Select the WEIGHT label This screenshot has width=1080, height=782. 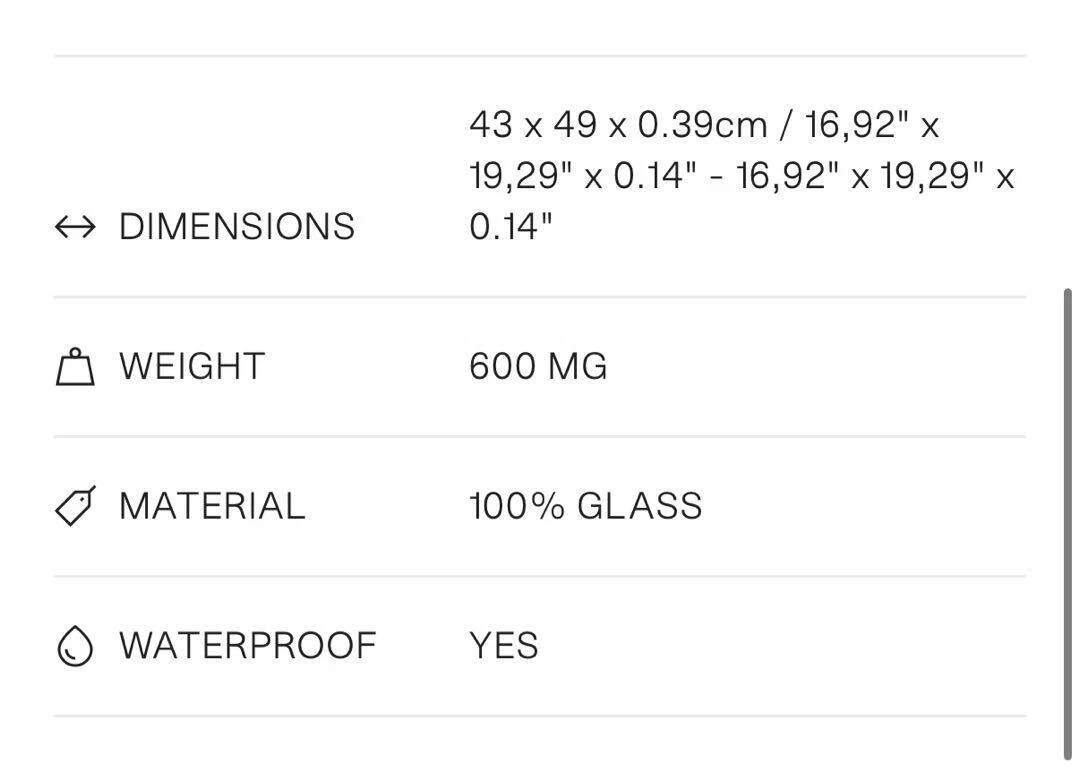pyautogui.click(x=192, y=366)
